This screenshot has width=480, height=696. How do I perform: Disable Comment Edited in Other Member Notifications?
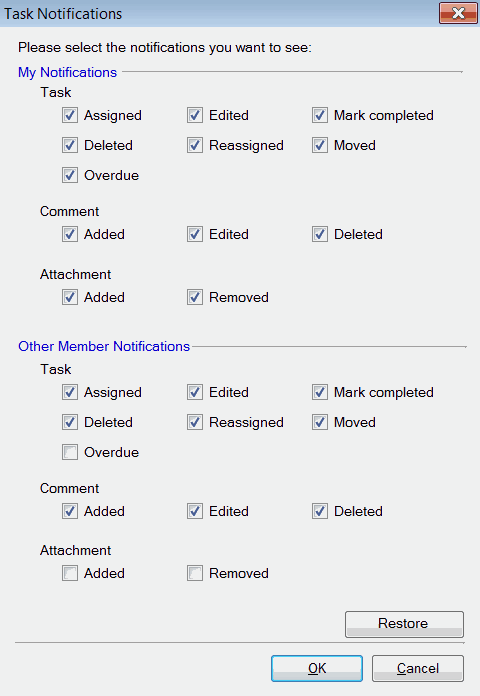click(x=195, y=511)
